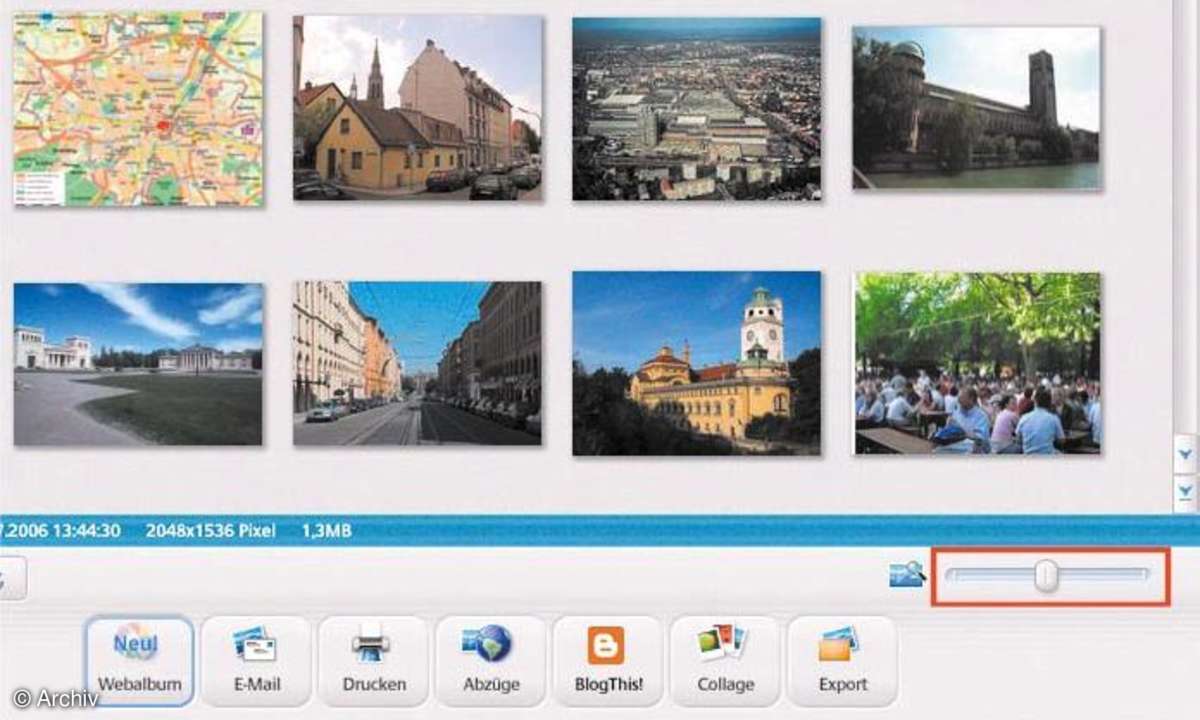
Task: Click the Export button
Action: [843, 661]
